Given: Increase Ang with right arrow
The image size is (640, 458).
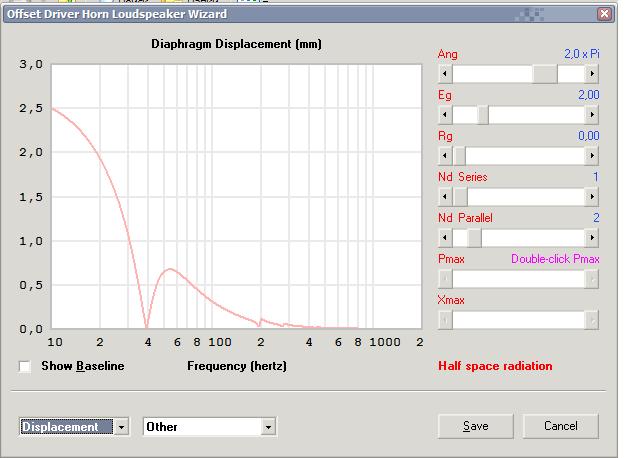Looking at the screenshot, I should (592, 74).
